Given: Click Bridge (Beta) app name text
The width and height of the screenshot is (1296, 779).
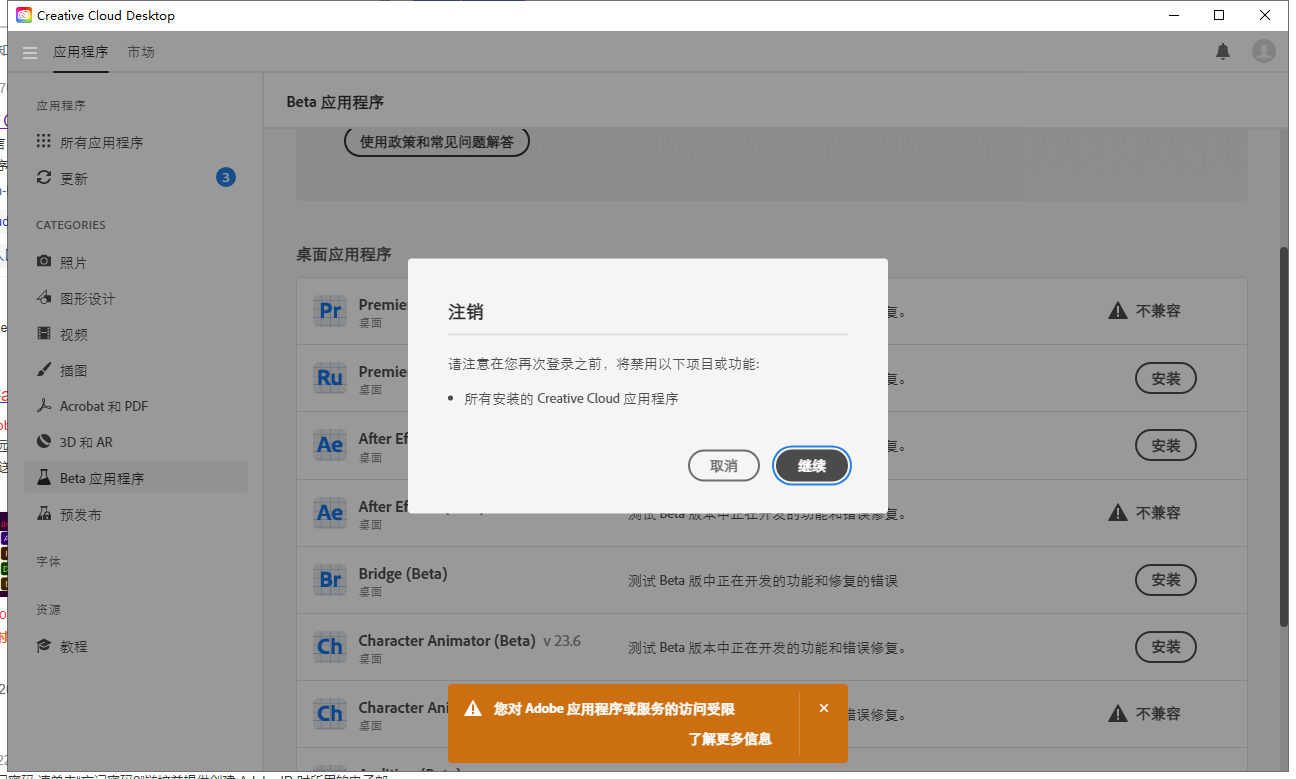Looking at the screenshot, I should 403,574.
